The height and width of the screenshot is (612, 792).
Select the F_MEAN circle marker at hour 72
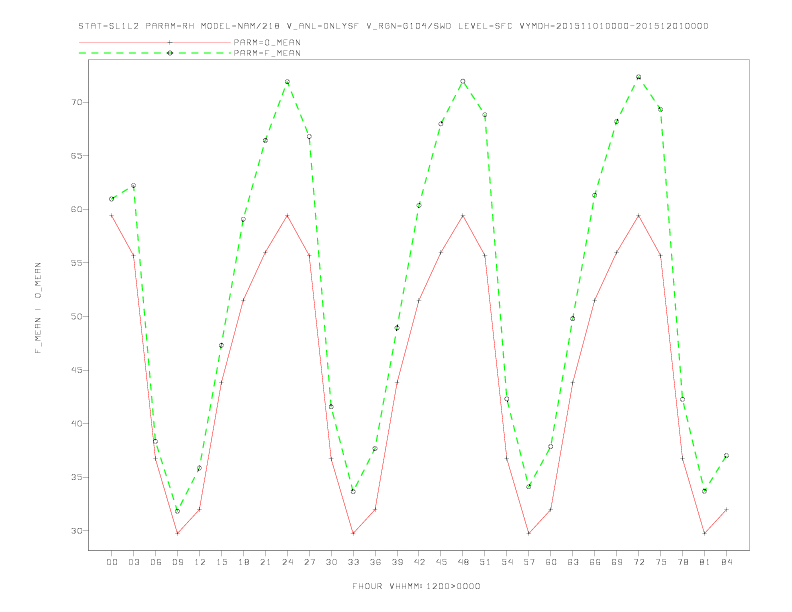pyautogui.click(x=638, y=77)
